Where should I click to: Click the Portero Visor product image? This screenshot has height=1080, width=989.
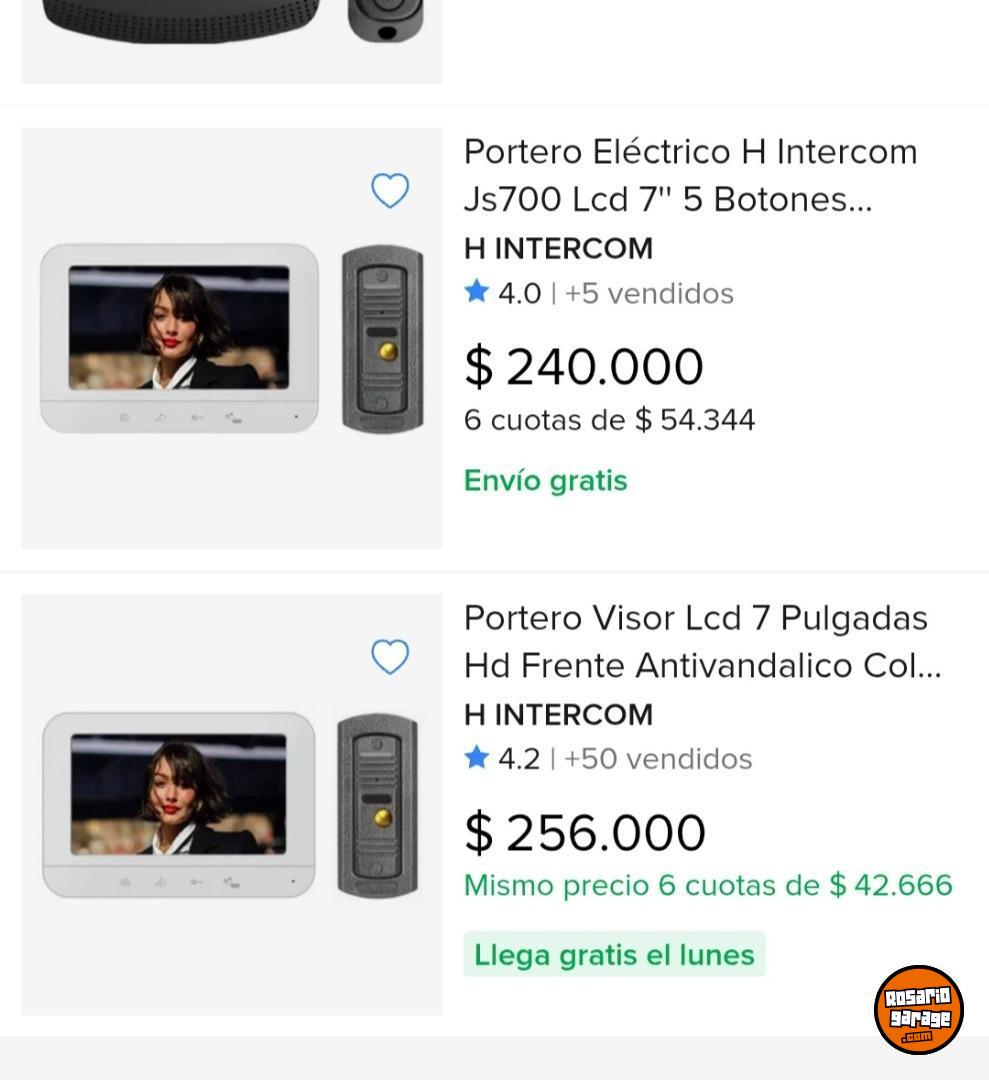[x=231, y=805]
